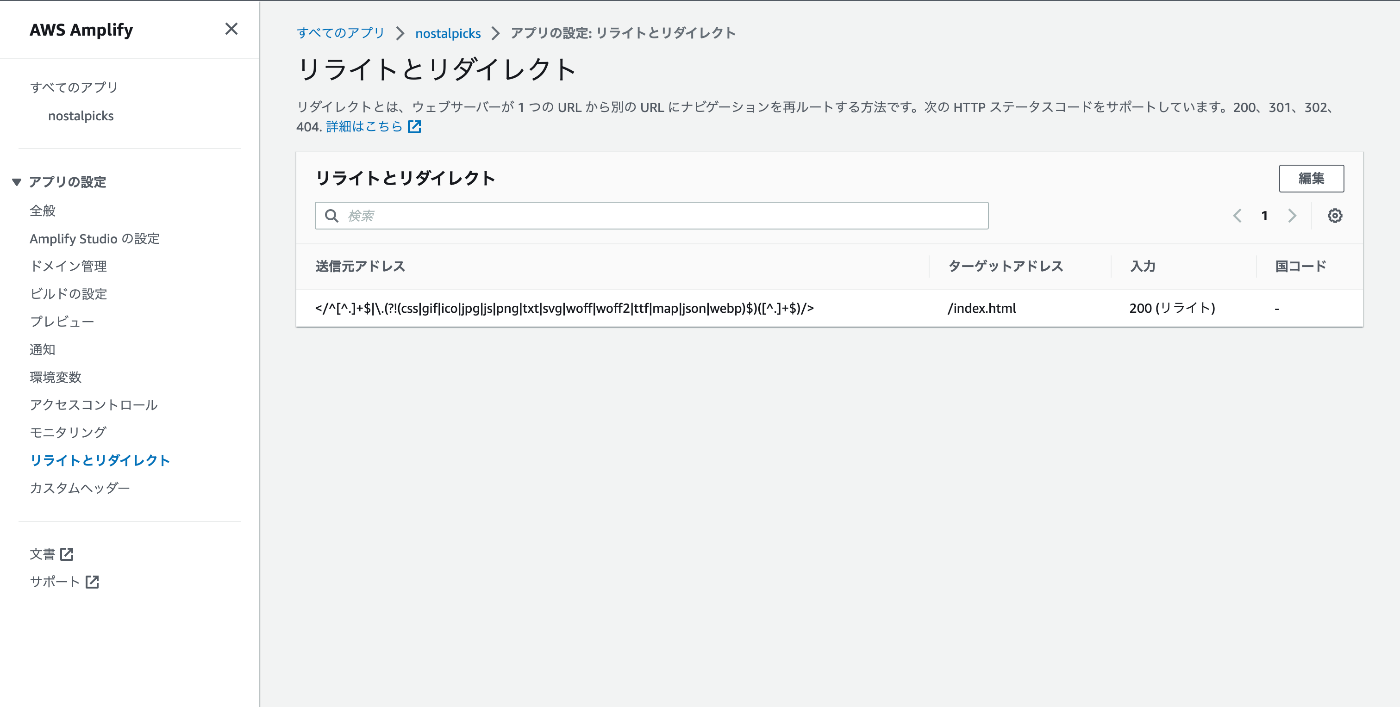Open カスタムヘッダー page
Image resolution: width=1400 pixels, height=707 pixels.
(x=80, y=488)
